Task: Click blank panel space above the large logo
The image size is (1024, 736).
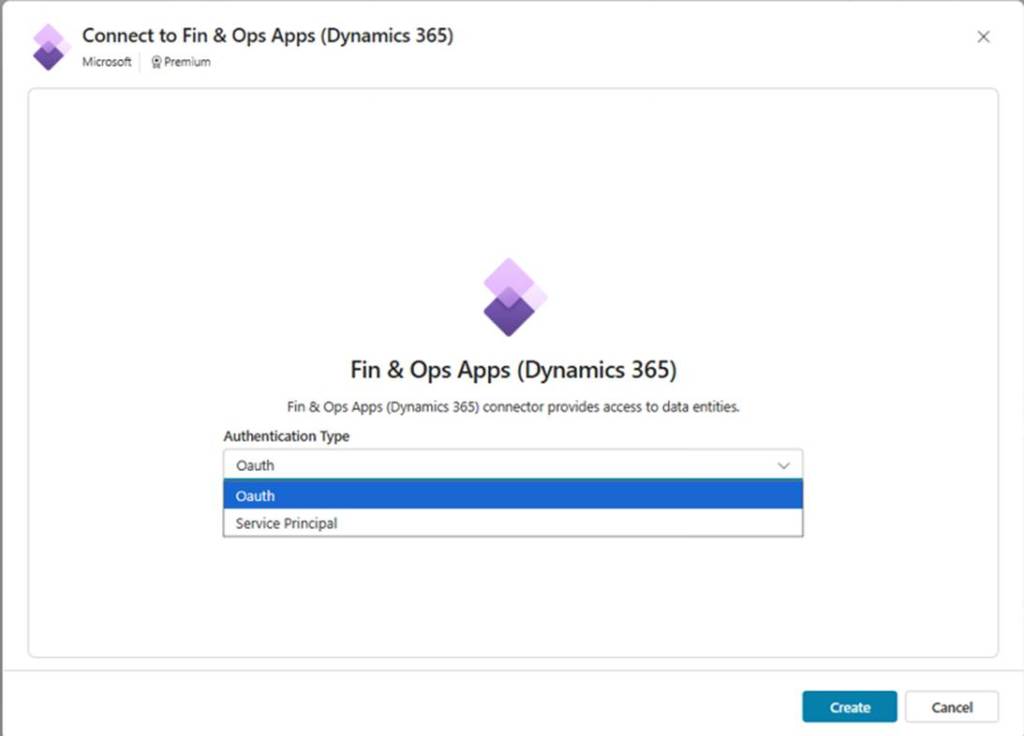Action: [512, 170]
